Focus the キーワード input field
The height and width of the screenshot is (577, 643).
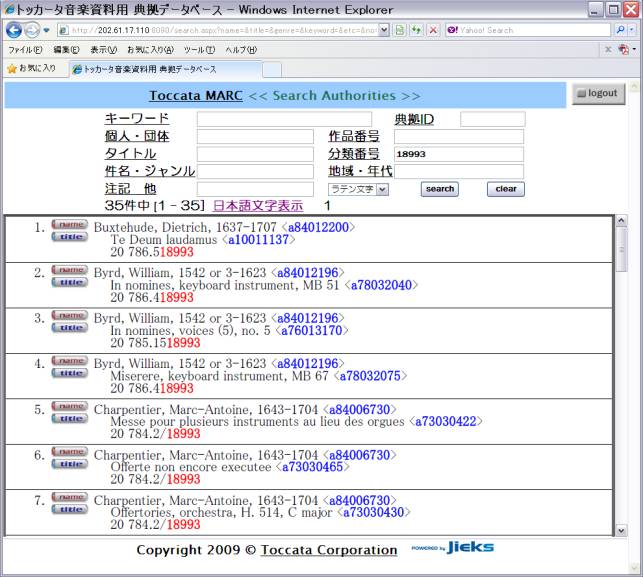(x=284, y=119)
